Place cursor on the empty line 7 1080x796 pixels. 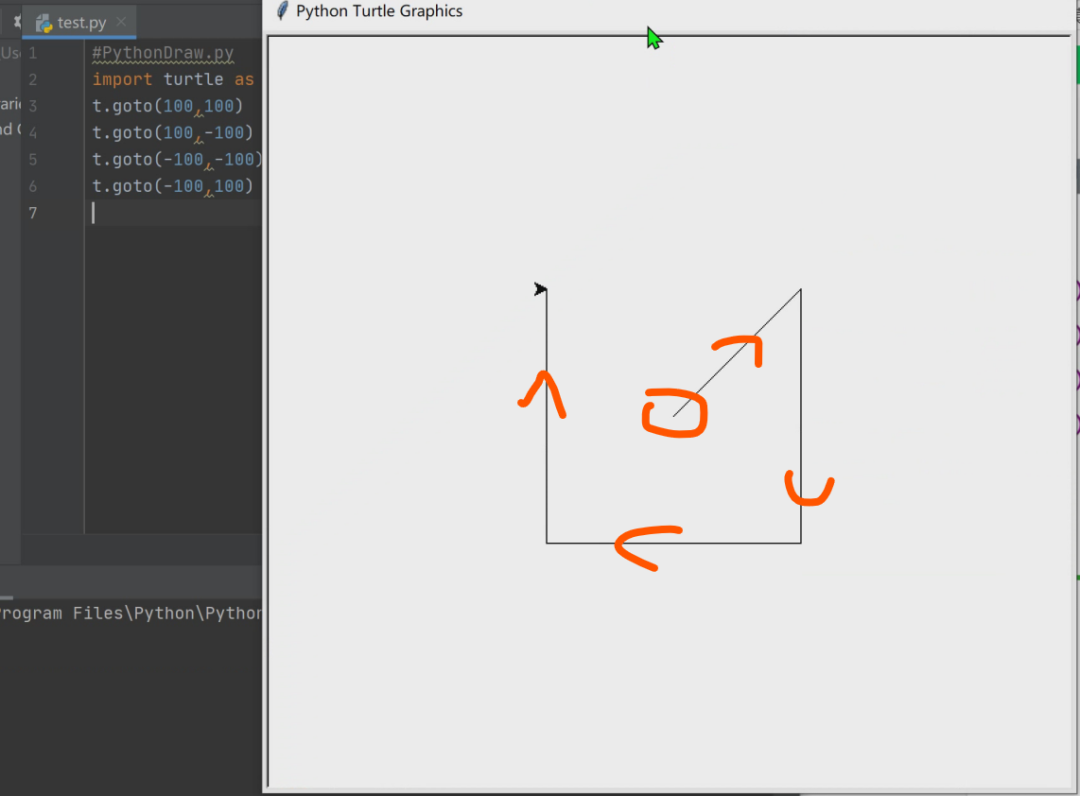(x=176, y=213)
